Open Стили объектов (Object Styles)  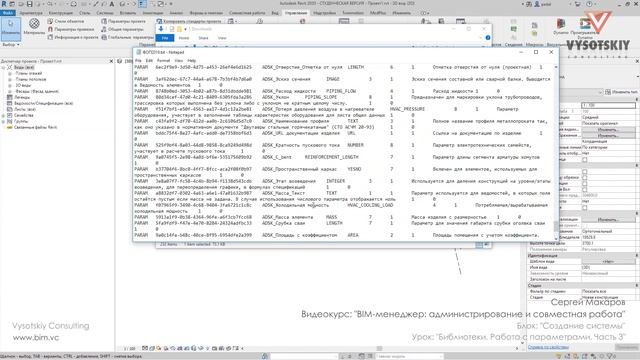click(66, 21)
